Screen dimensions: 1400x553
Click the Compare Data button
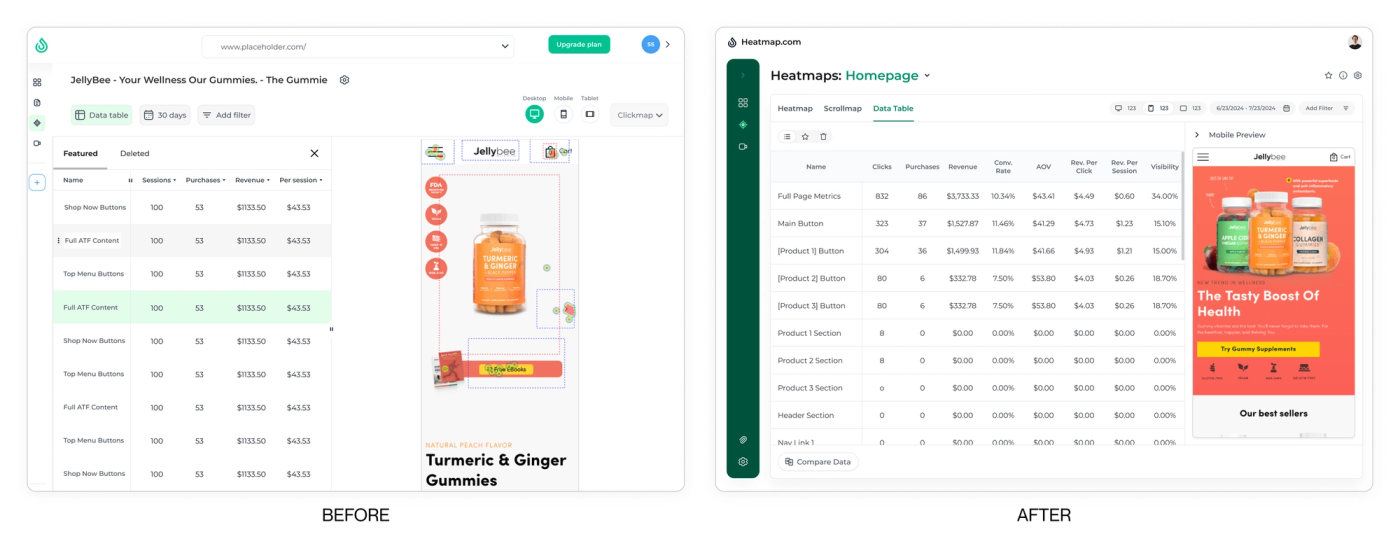click(818, 462)
